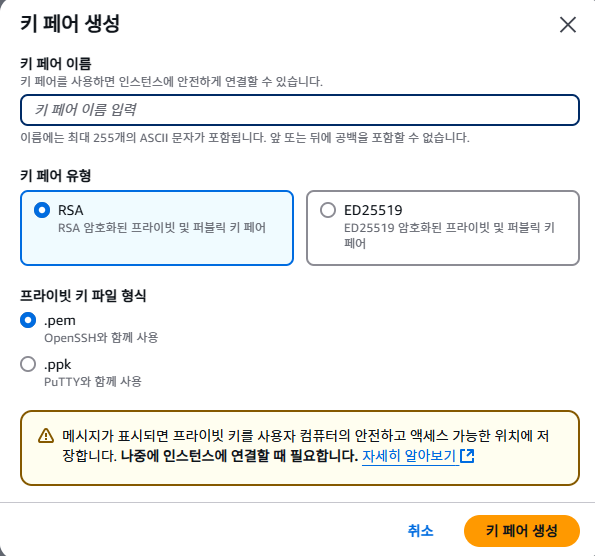Focus the 키 페어 이름 입력 field
This screenshot has height=556, width=595.
tap(300, 110)
